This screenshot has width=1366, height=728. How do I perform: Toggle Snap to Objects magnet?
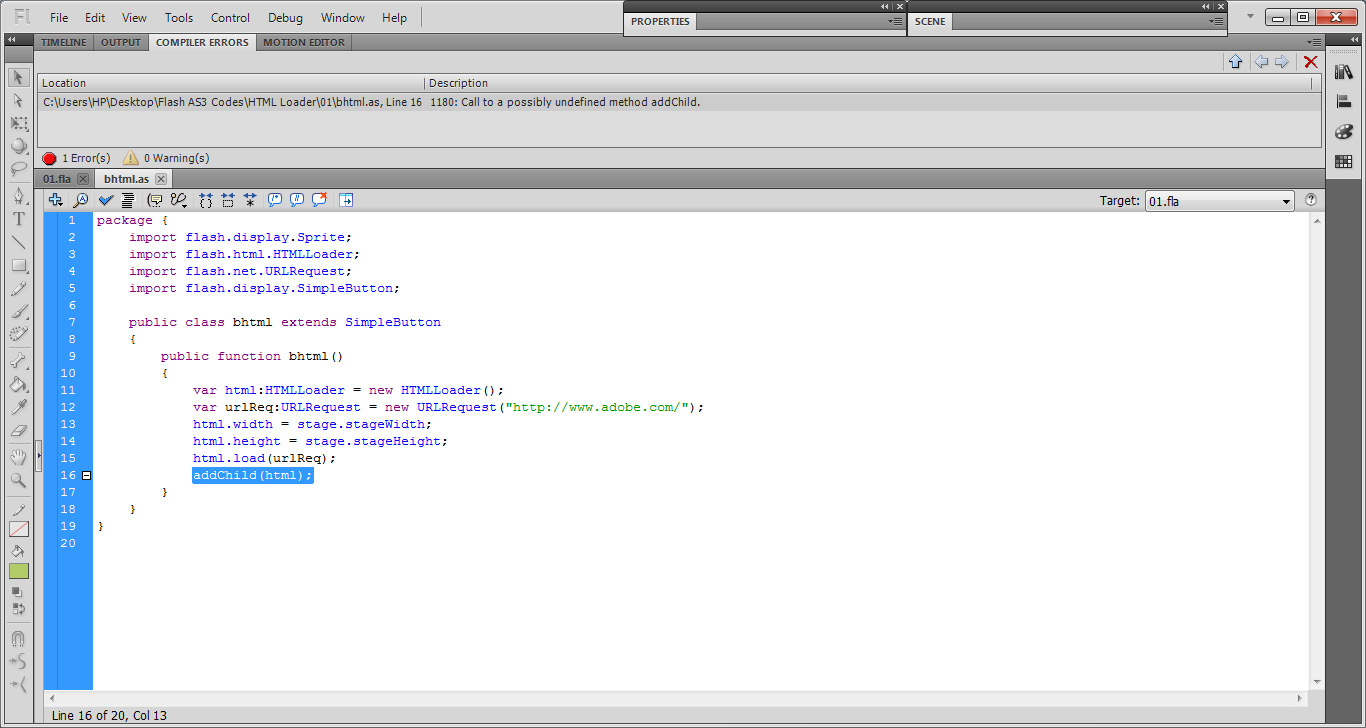pyautogui.click(x=18, y=639)
